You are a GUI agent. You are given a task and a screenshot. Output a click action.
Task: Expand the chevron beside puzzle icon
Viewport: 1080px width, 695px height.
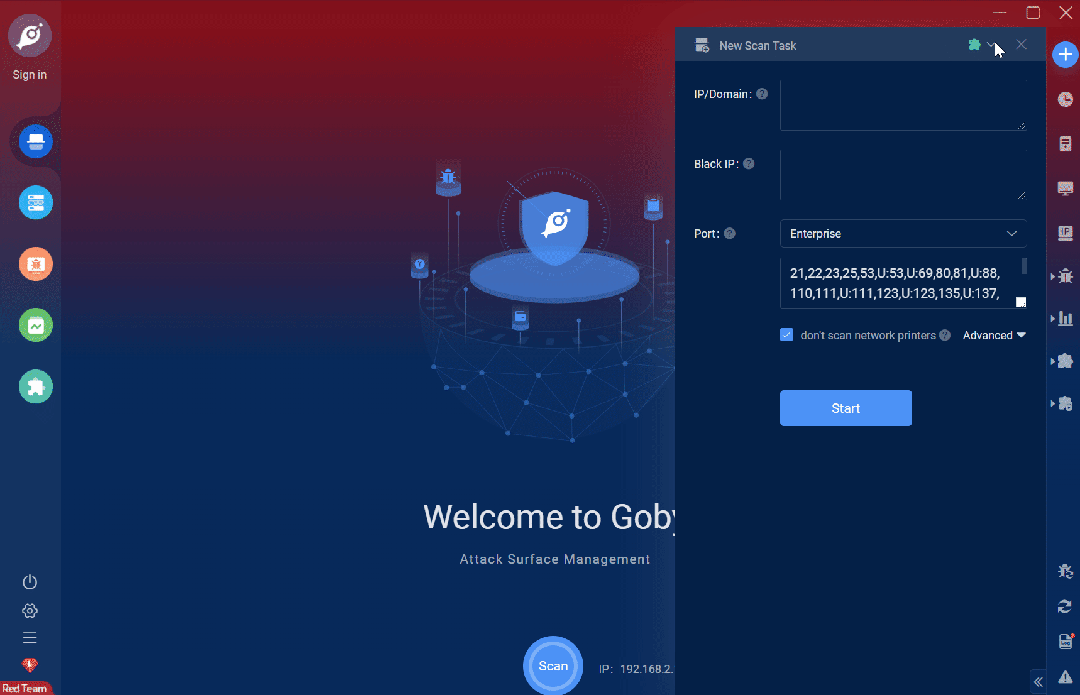[991, 45]
